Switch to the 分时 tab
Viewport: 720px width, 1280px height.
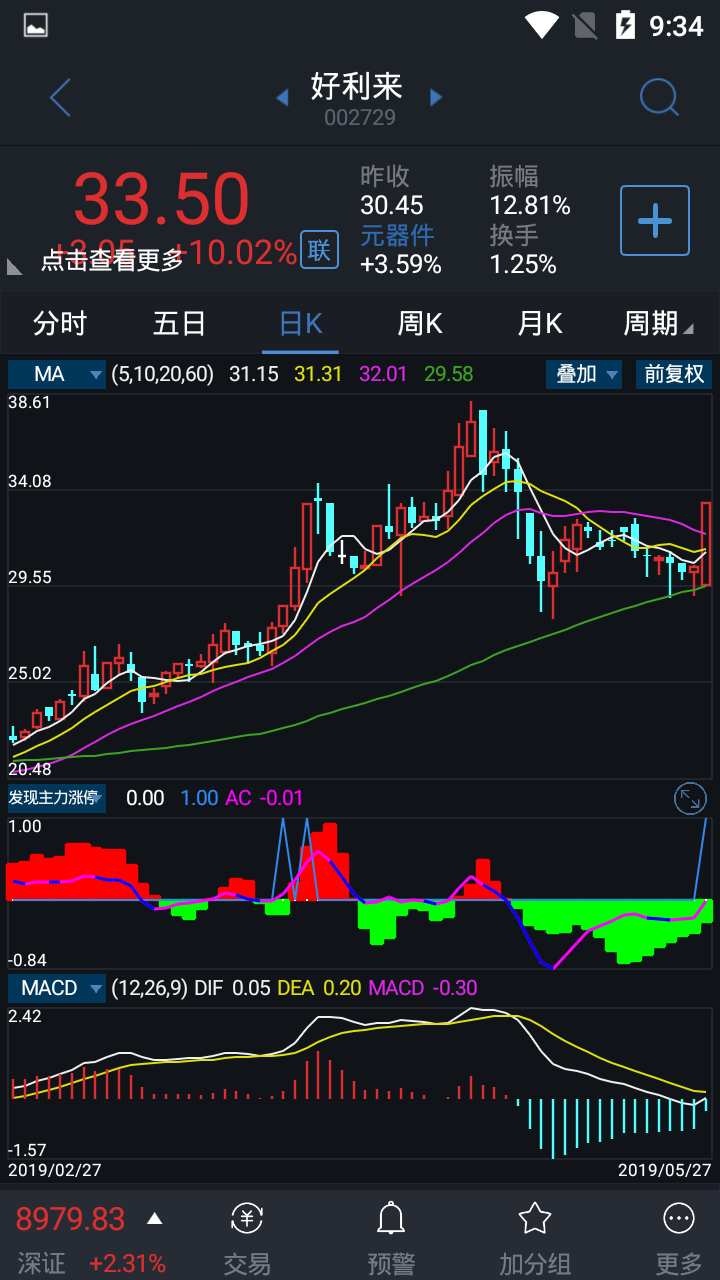(x=60, y=324)
